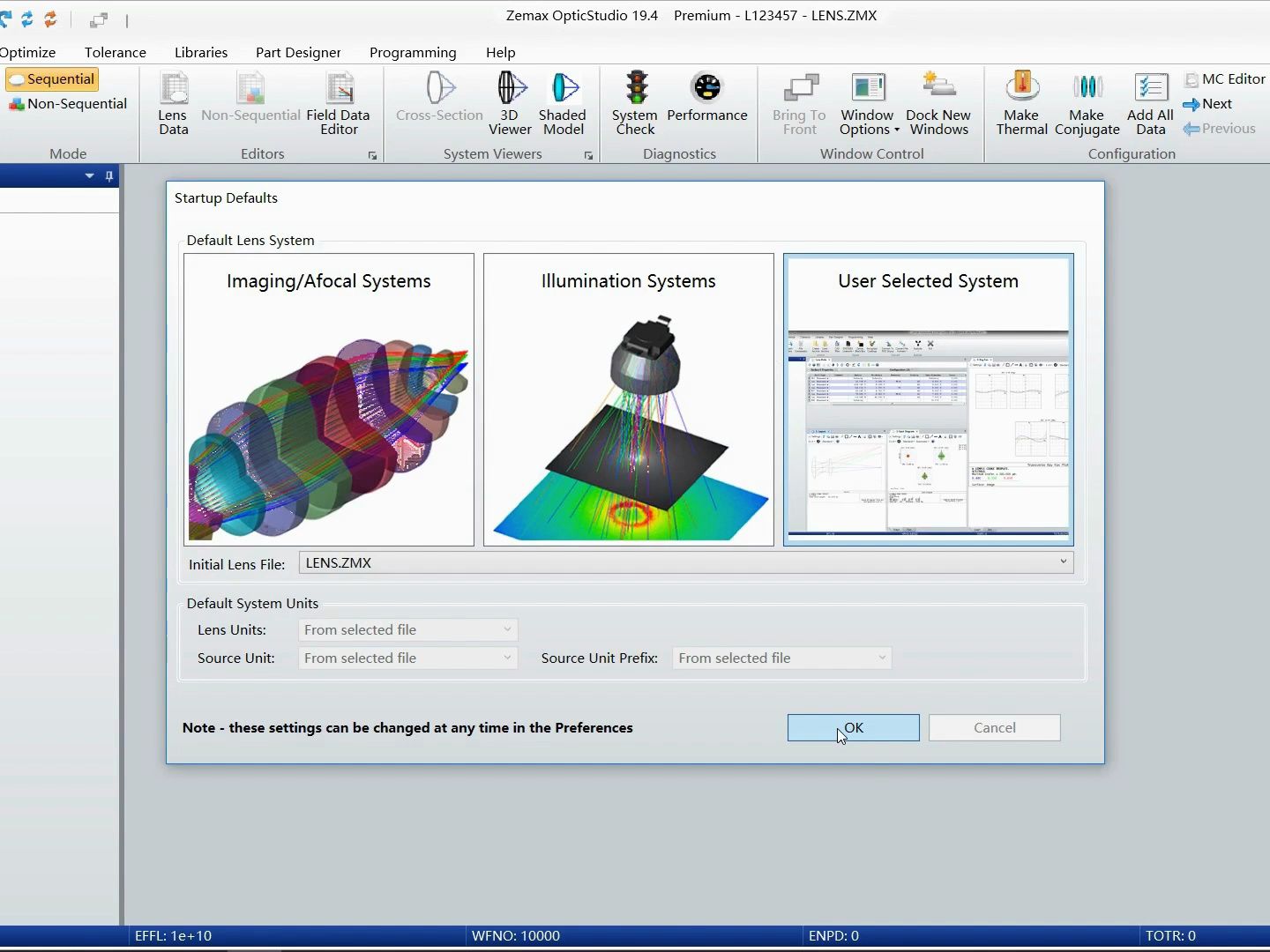1270x952 pixels.
Task: Go to Previous configuration
Action: pyautogui.click(x=1219, y=129)
